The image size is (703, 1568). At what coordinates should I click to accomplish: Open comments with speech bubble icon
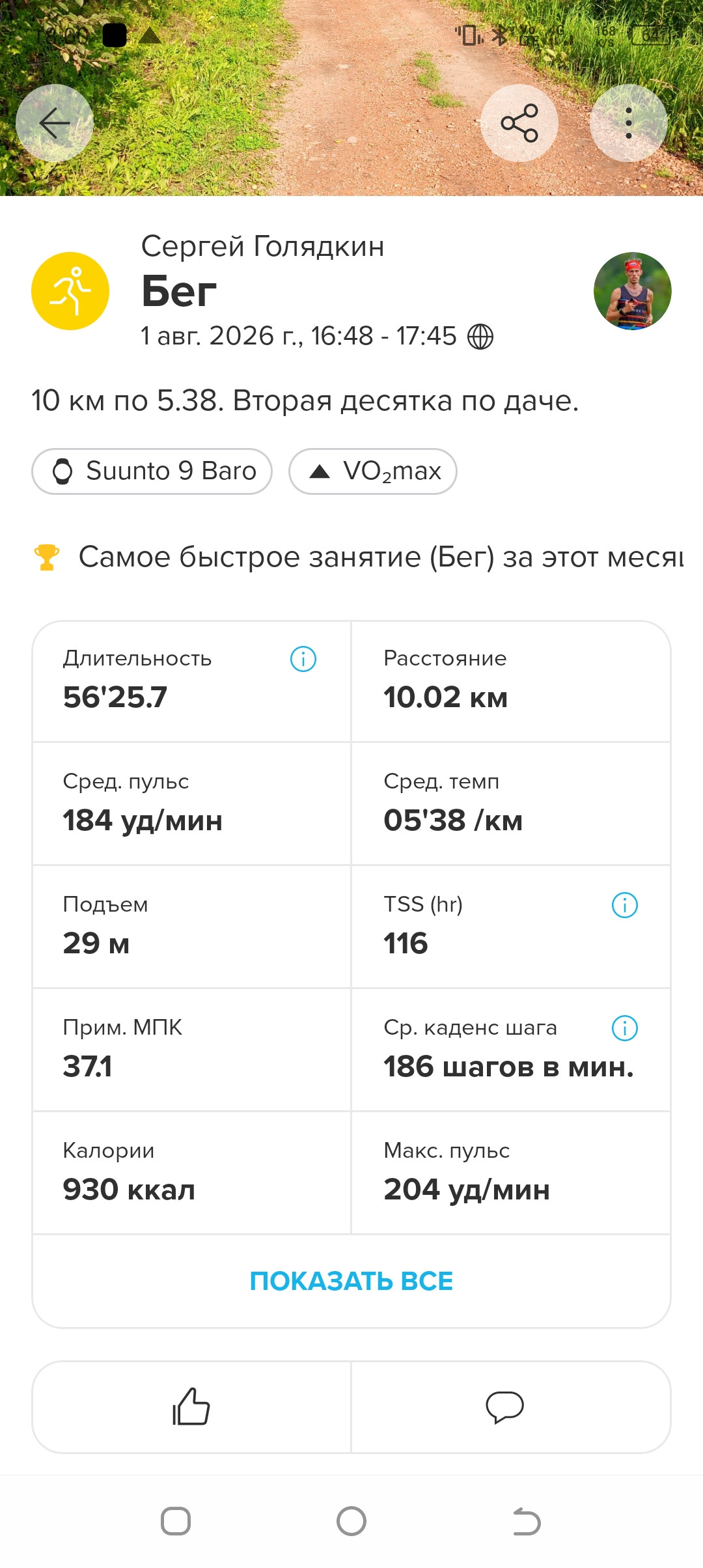(505, 1407)
